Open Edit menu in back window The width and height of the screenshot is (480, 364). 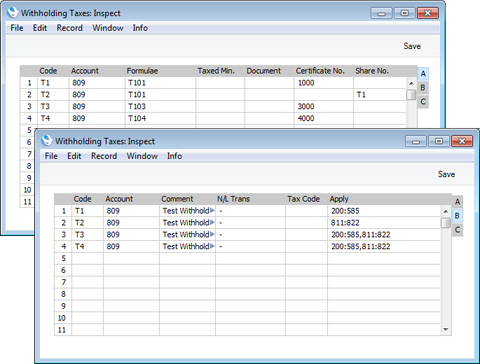pyautogui.click(x=40, y=28)
